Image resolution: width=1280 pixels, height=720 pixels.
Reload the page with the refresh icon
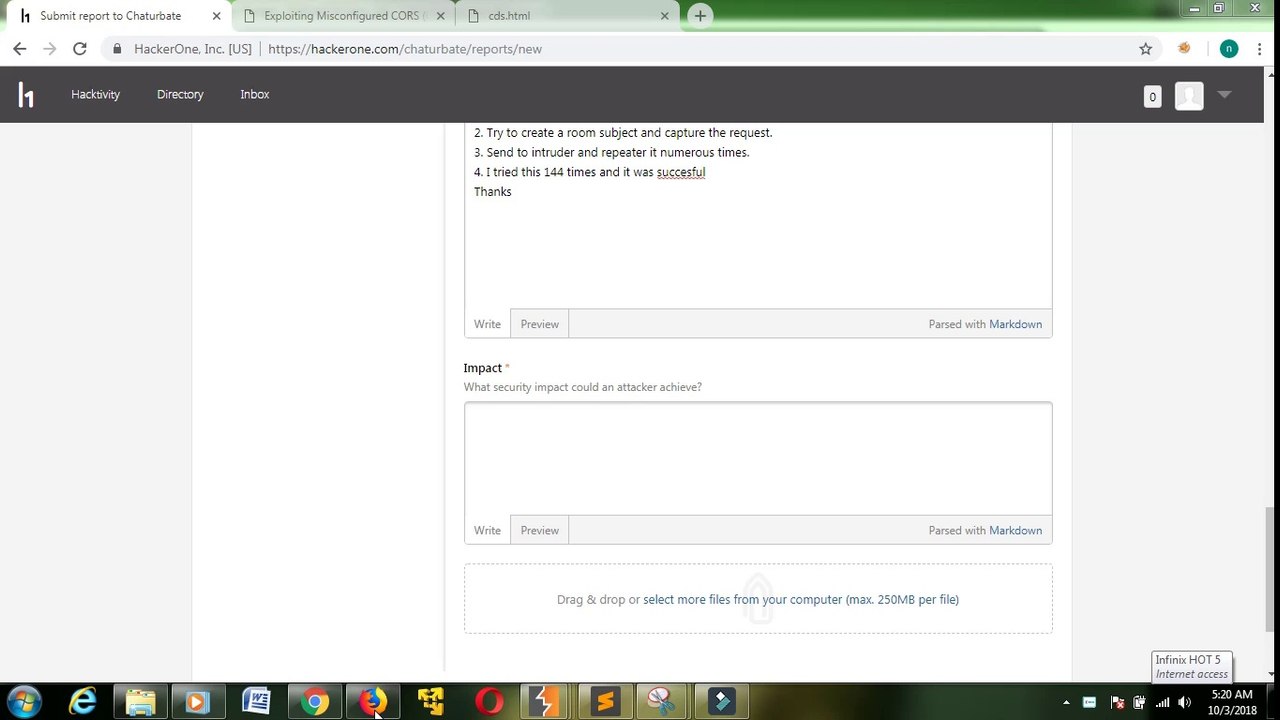click(80, 48)
